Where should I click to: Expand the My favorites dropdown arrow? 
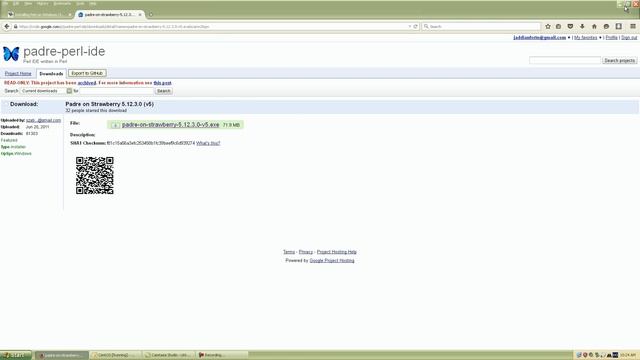[x=600, y=38]
